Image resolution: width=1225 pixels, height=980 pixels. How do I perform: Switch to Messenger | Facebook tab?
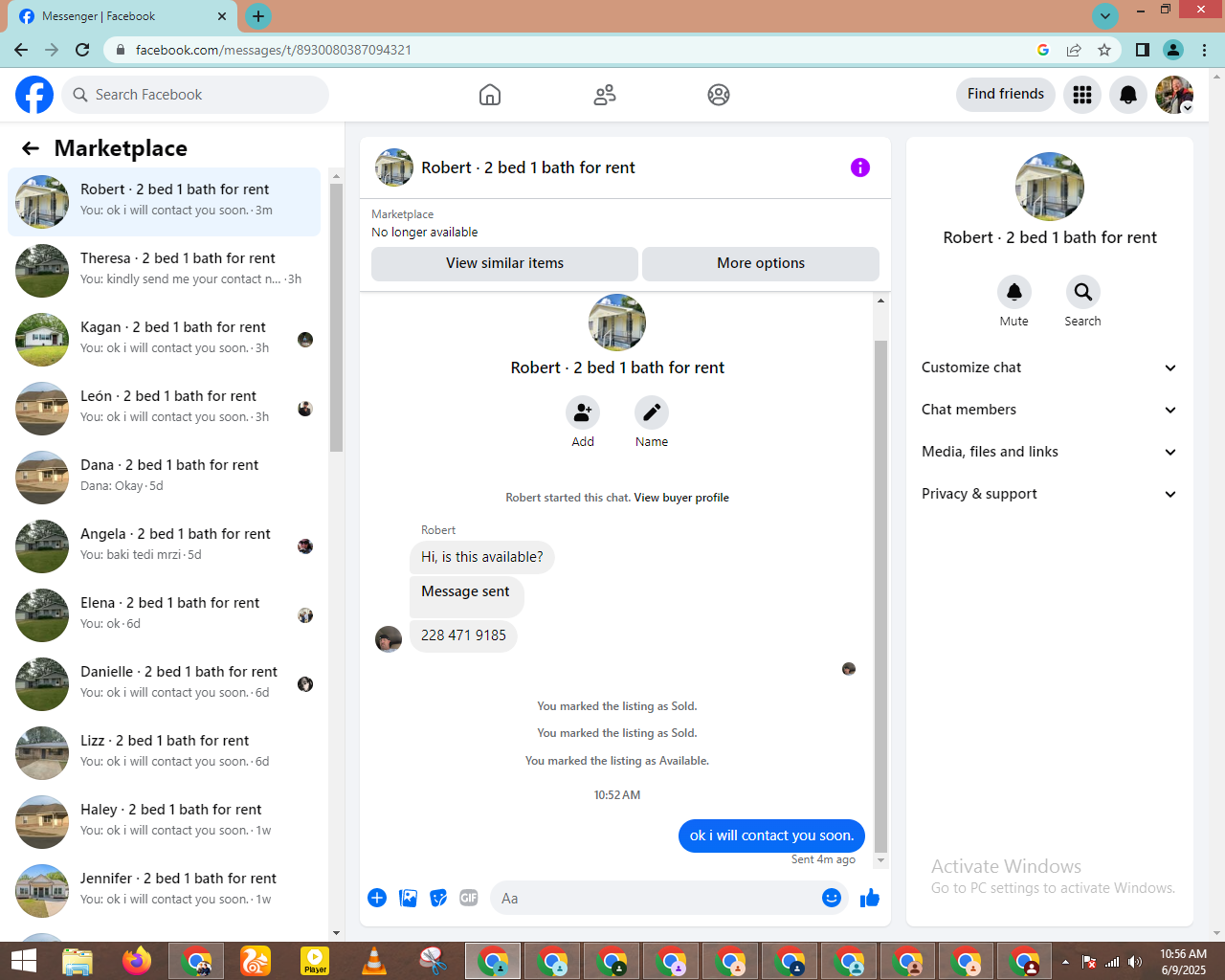(x=123, y=16)
